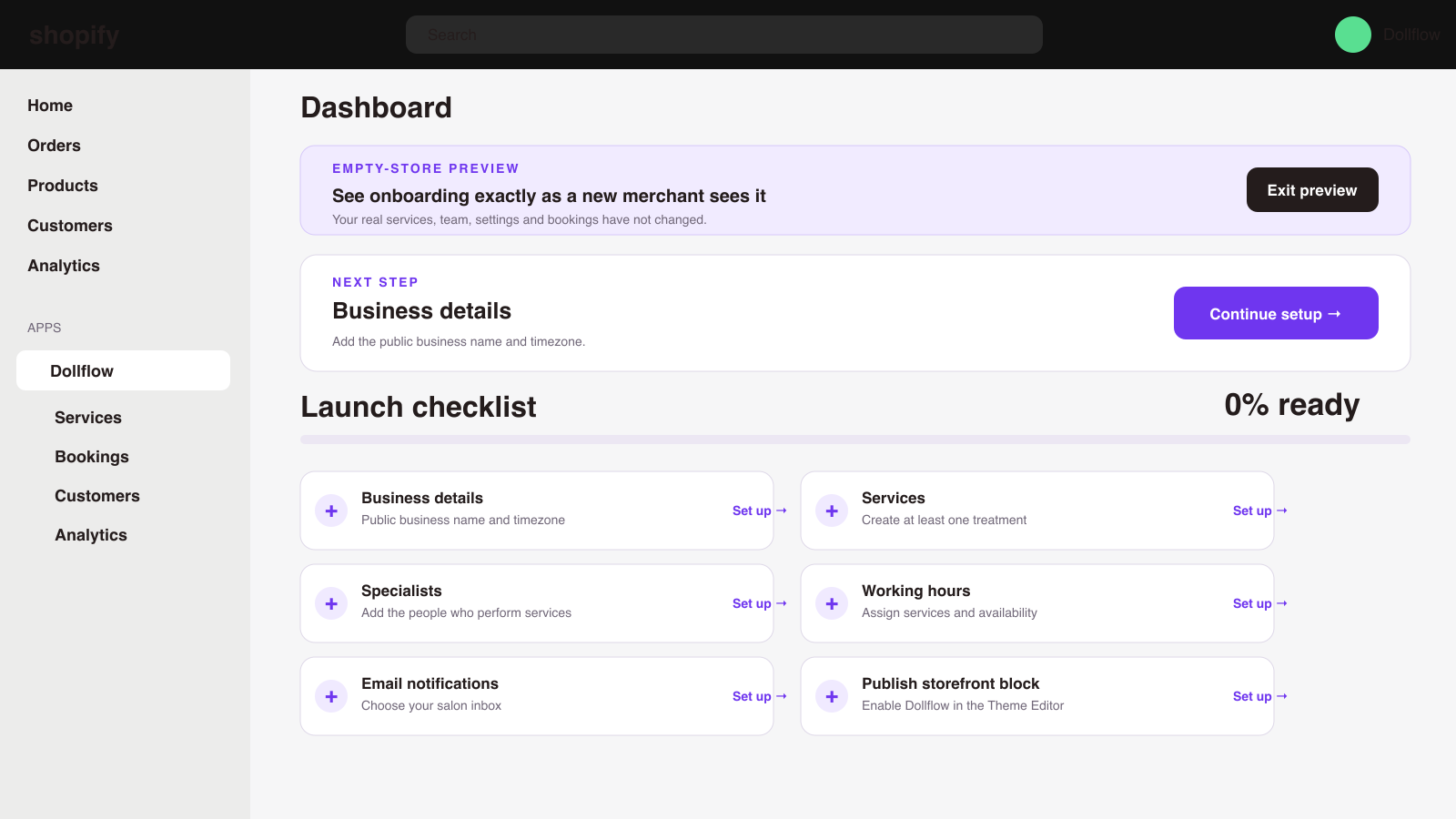Open Products in the sidebar
This screenshot has height=819, width=1456.
coord(63,186)
